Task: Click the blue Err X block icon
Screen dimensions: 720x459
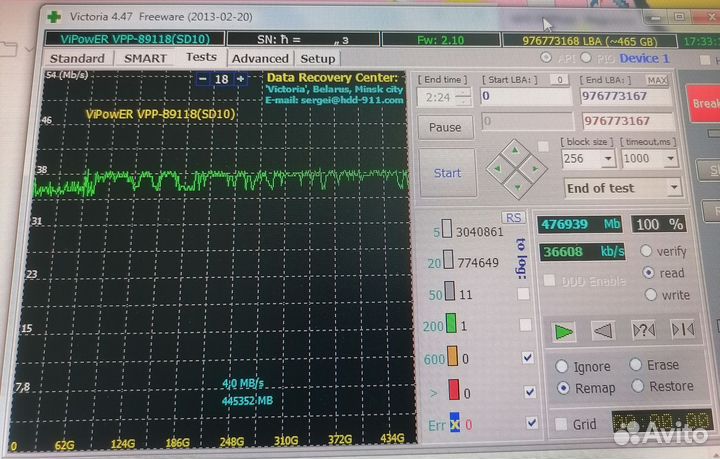Action: (x=454, y=423)
